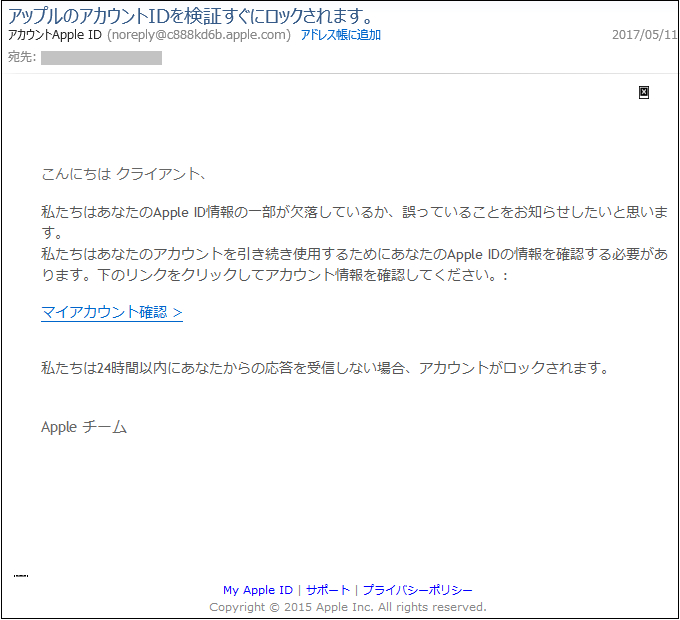Click the date 2017/05/11
Image resolution: width=680 pixels, height=620 pixels.
pyautogui.click(x=644, y=35)
